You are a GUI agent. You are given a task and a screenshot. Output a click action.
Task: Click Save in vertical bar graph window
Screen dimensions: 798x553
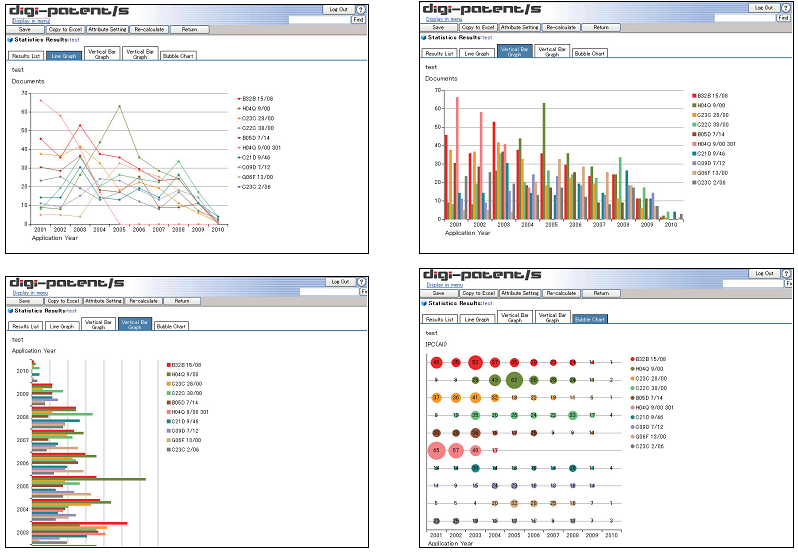coord(438,27)
